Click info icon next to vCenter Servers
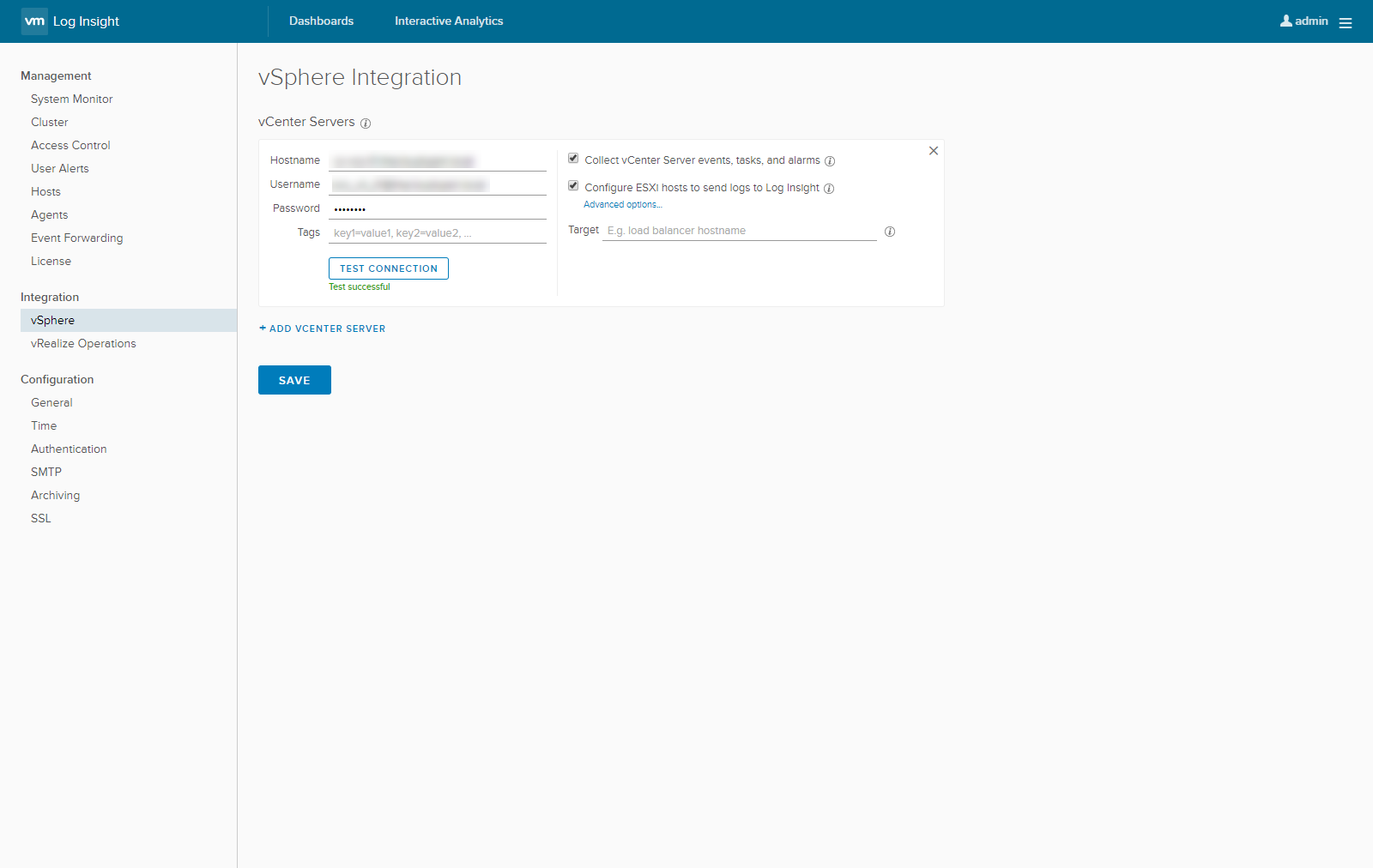The height and width of the screenshot is (868, 1373). point(366,124)
